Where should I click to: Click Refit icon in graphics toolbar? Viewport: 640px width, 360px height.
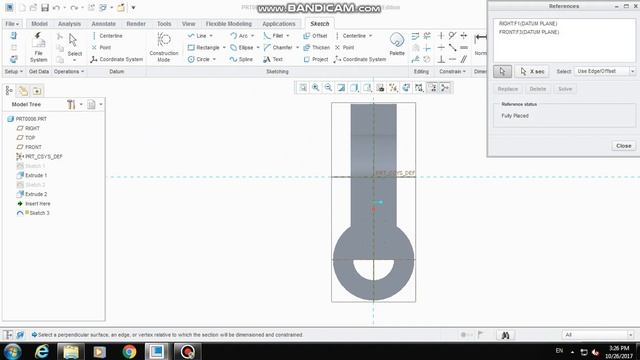[x=303, y=87]
